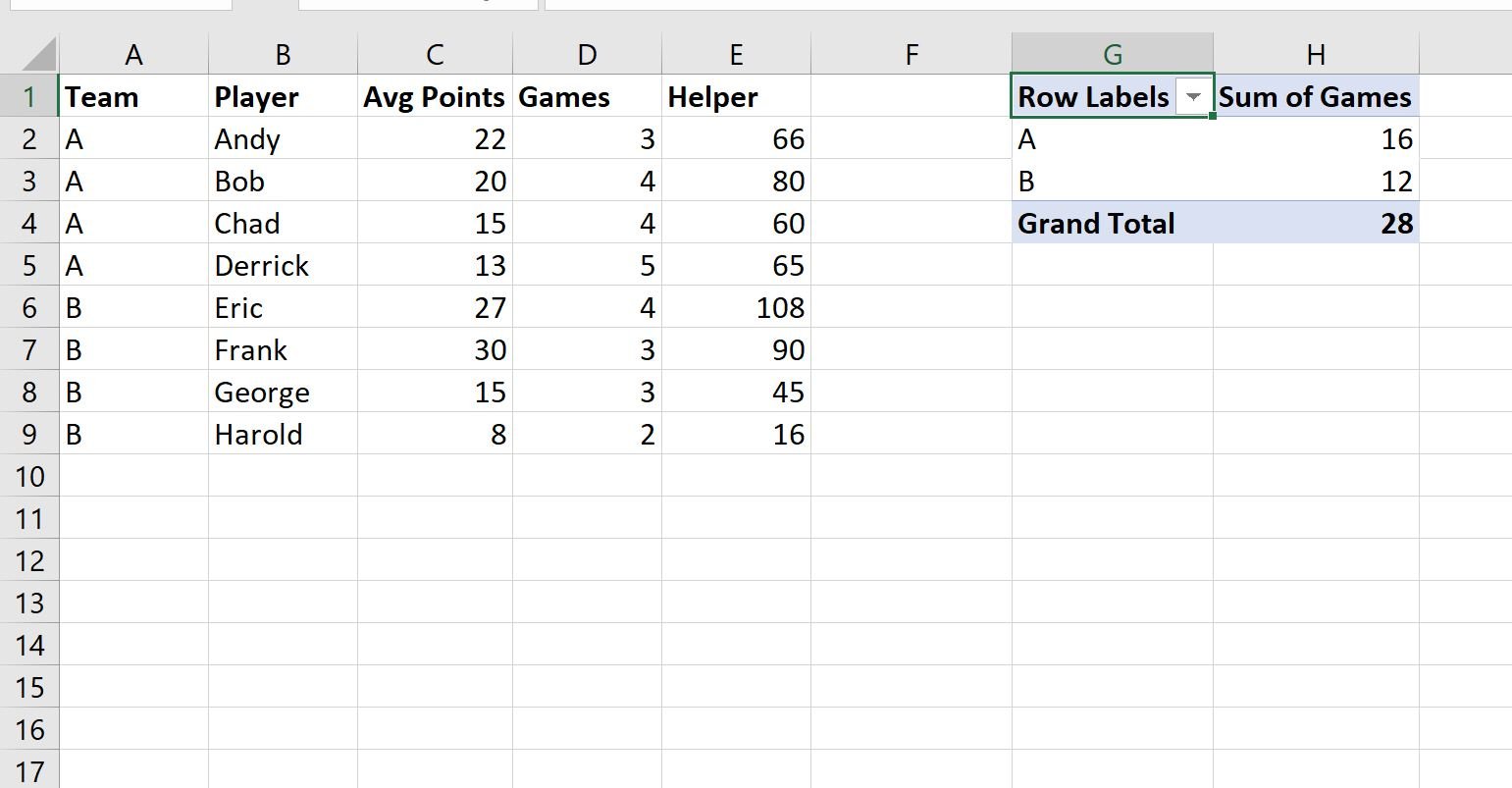1512x788 pixels.
Task: Select Helper value 45
Action: pos(736,393)
